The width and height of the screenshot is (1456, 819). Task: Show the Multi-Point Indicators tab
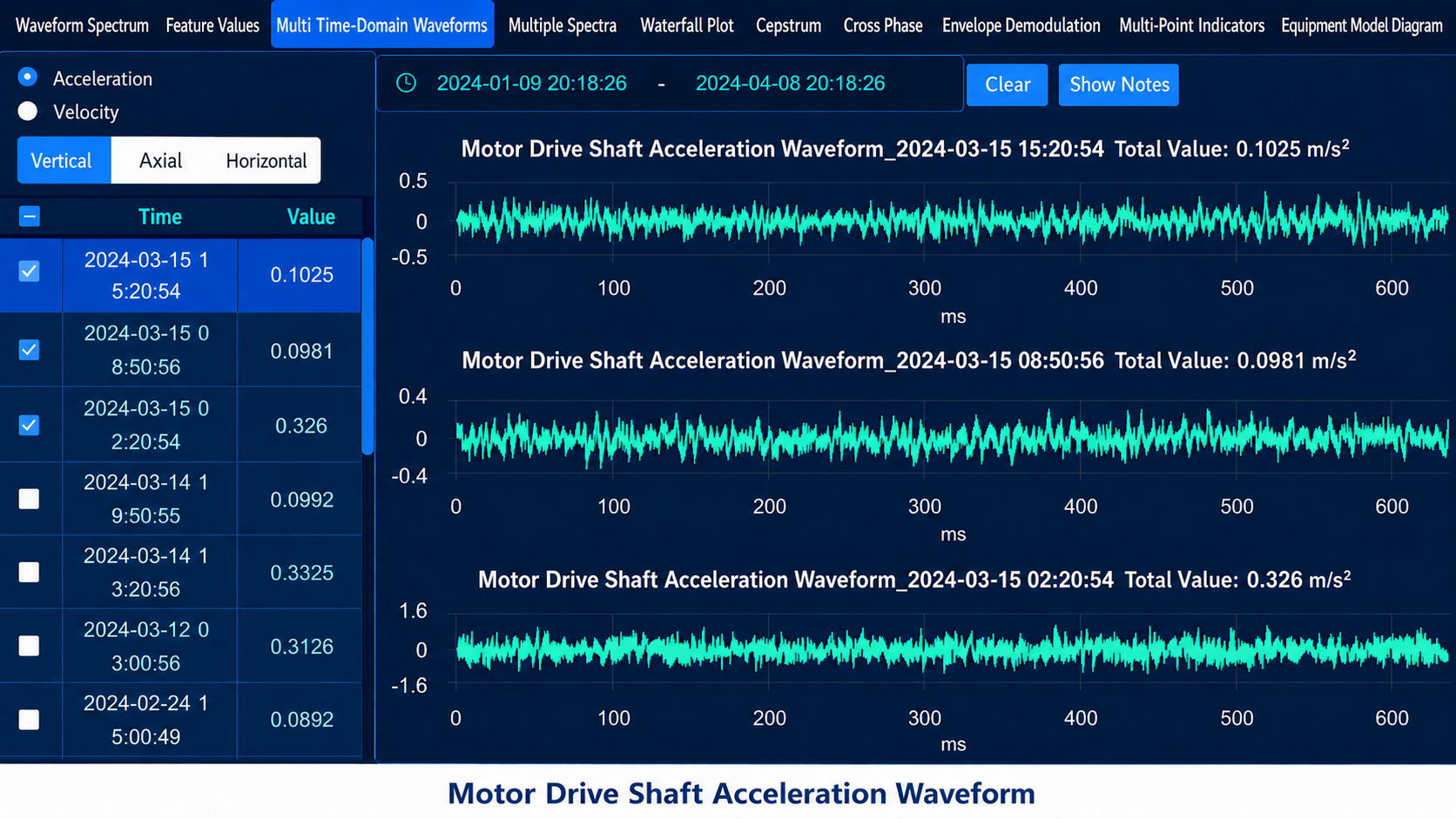pos(1192,25)
